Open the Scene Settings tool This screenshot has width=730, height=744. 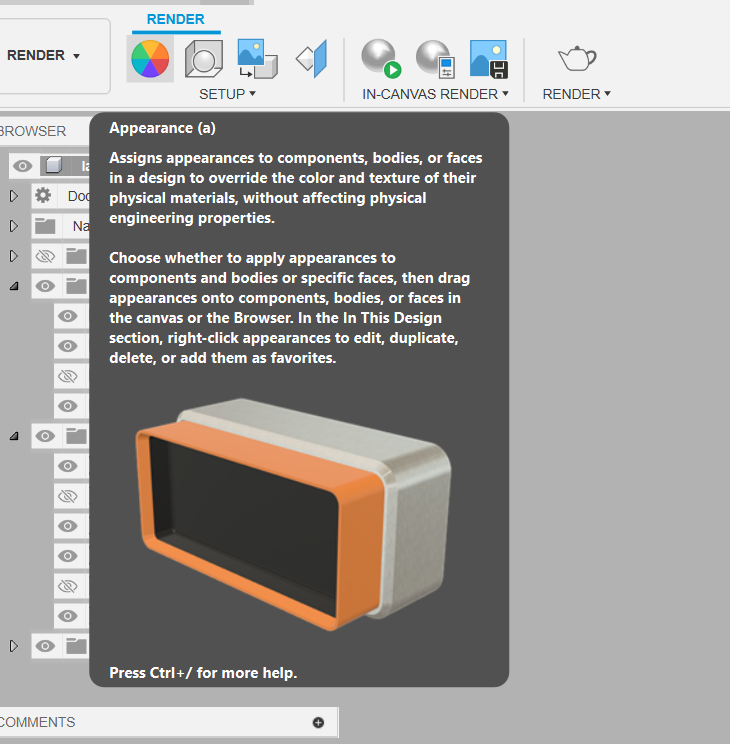tap(204, 59)
